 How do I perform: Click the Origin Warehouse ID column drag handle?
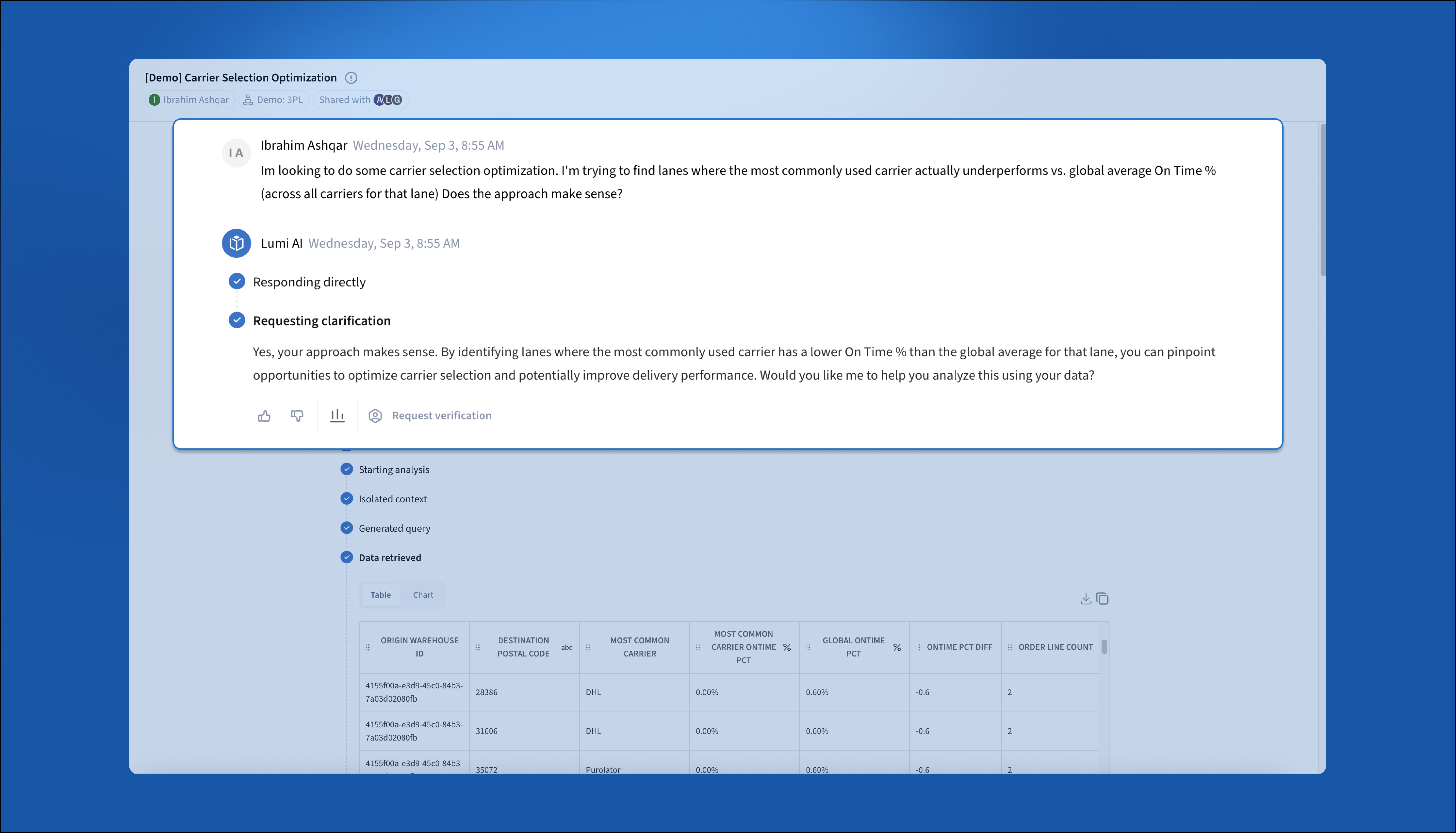pyautogui.click(x=368, y=648)
